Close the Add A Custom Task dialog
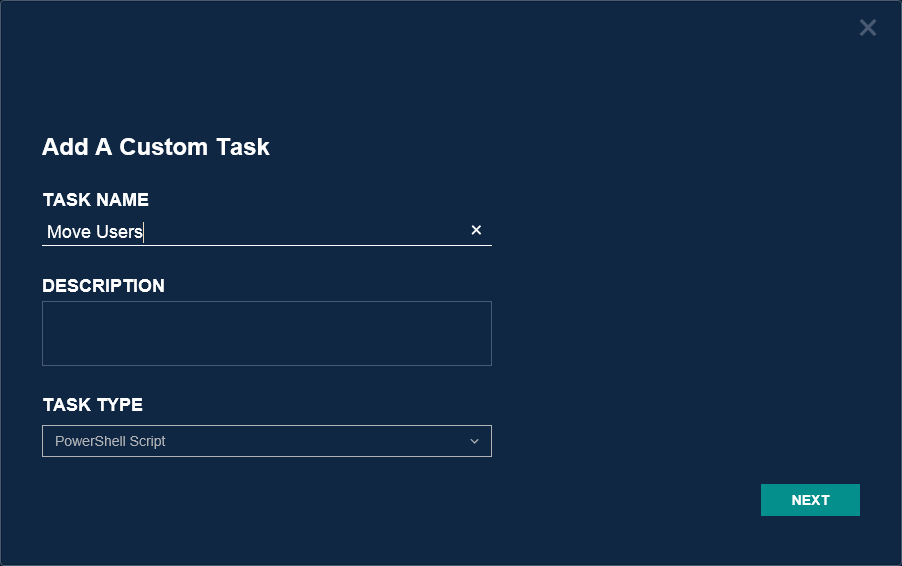The image size is (902, 566). [x=867, y=28]
